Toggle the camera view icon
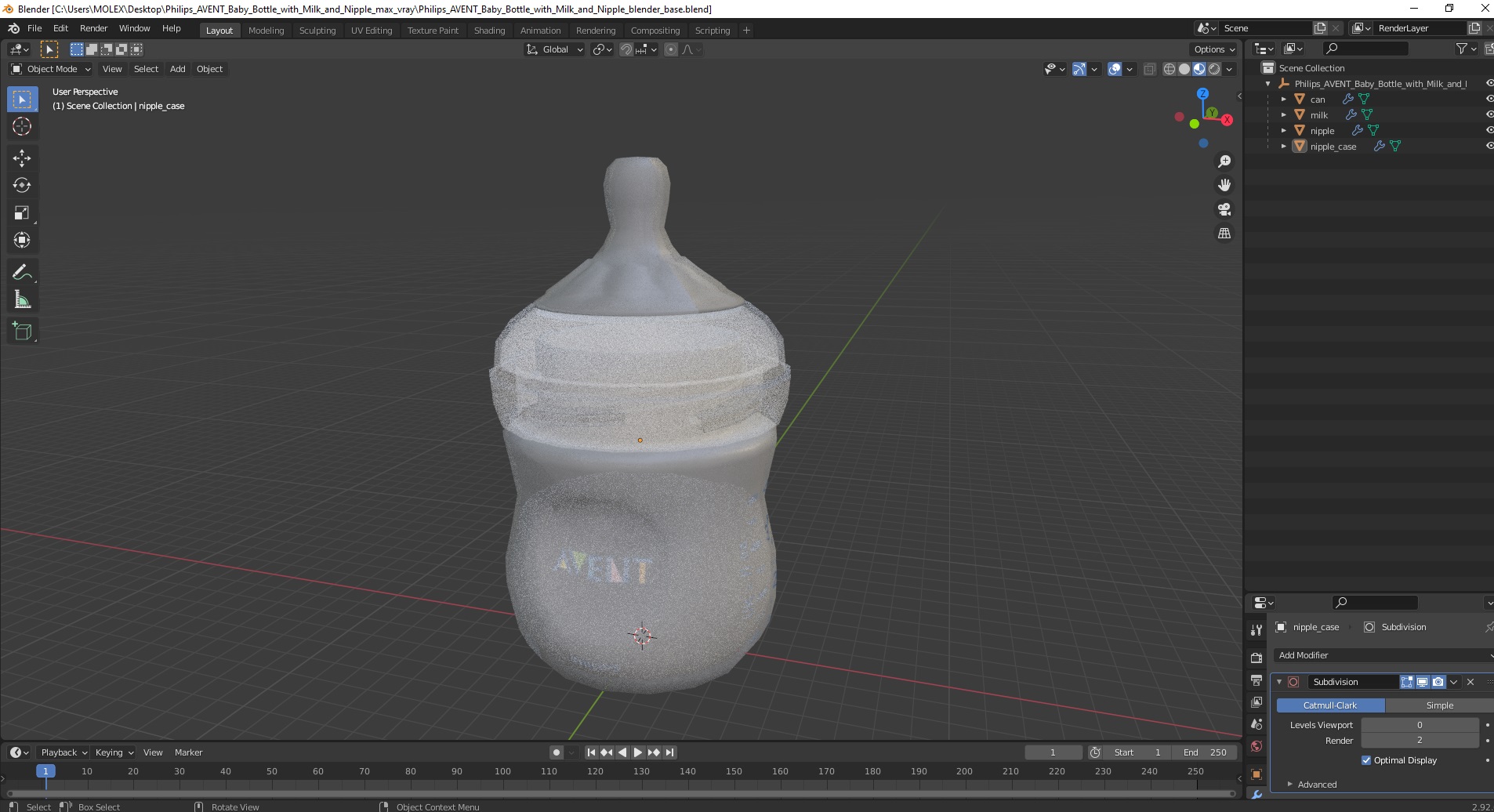Image resolution: width=1494 pixels, height=812 pixels. pyautogui.click(x=1224, y=209)
